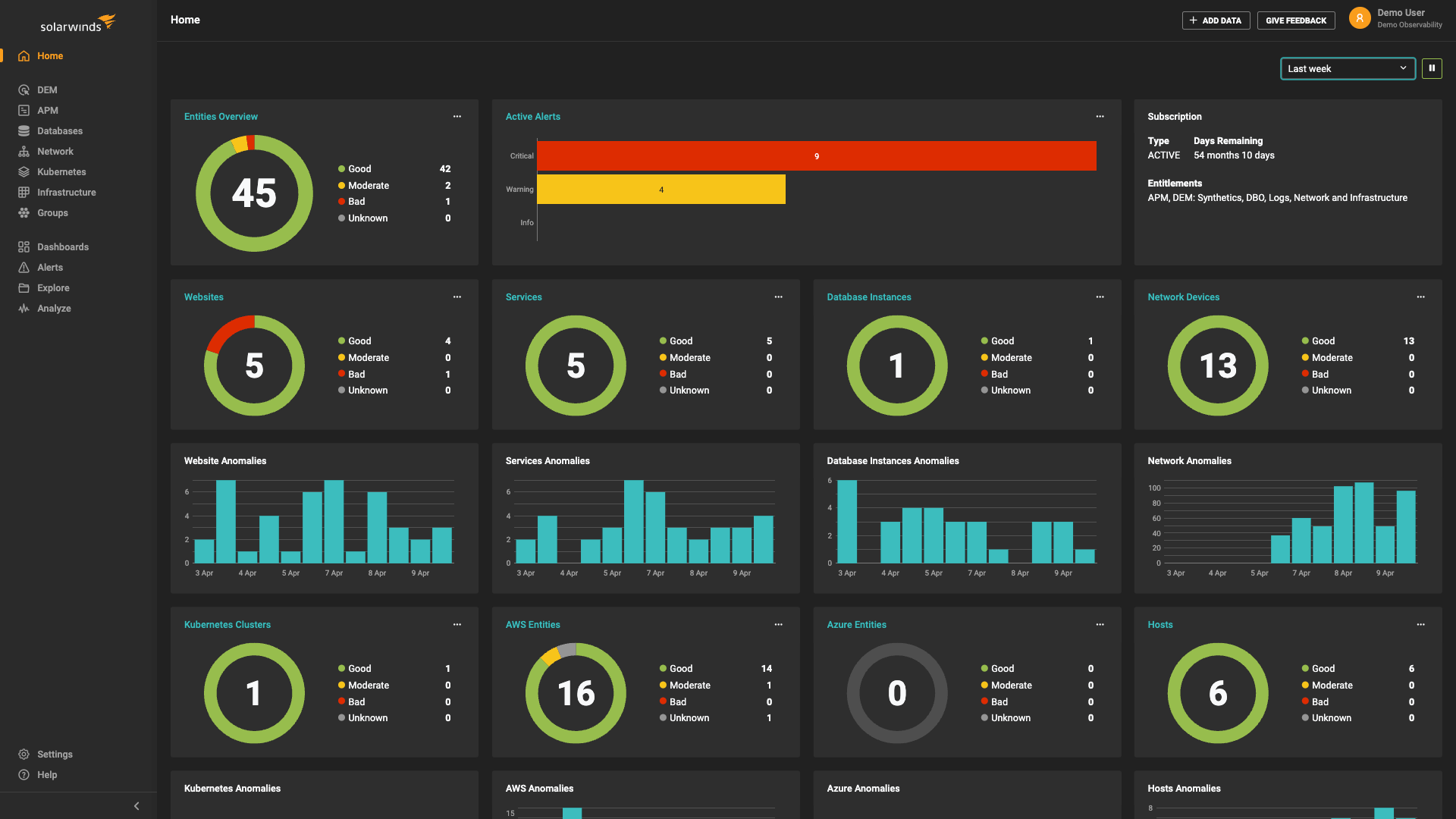Go to Dashboards in the sidebar
This screenshot has height=819, width=1456.
coord(62,247)
